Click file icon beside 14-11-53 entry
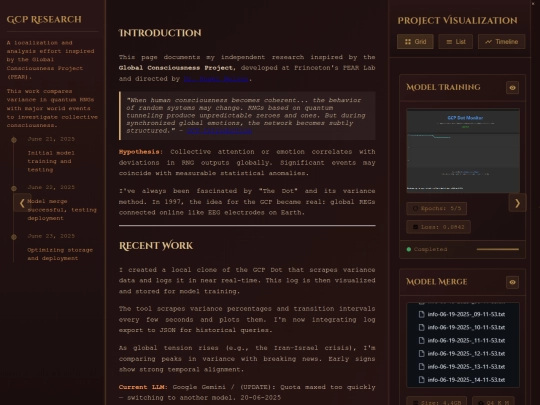Screen dimensions: 540x405 422,380
